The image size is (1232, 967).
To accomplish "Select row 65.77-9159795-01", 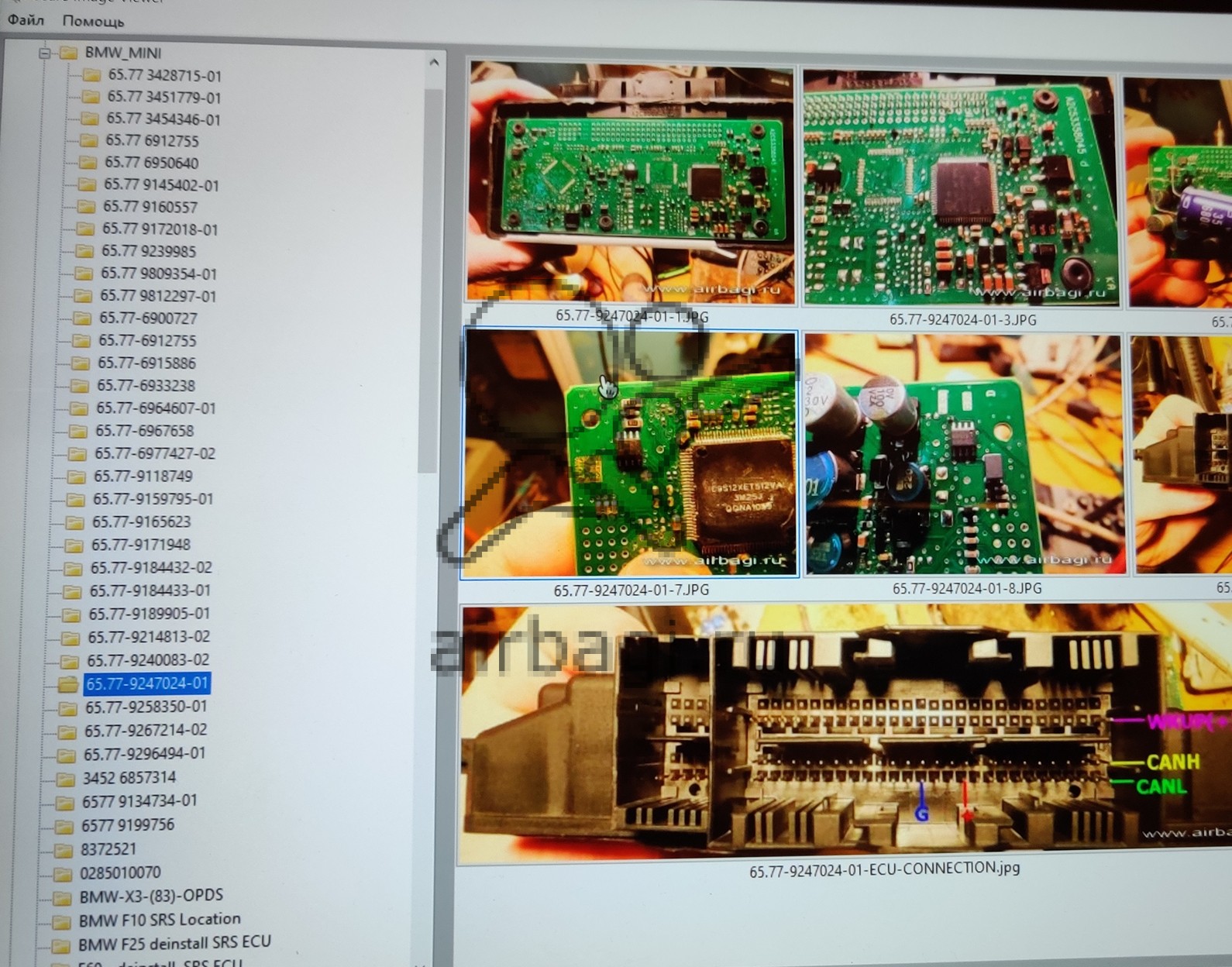I will (153, 499).
